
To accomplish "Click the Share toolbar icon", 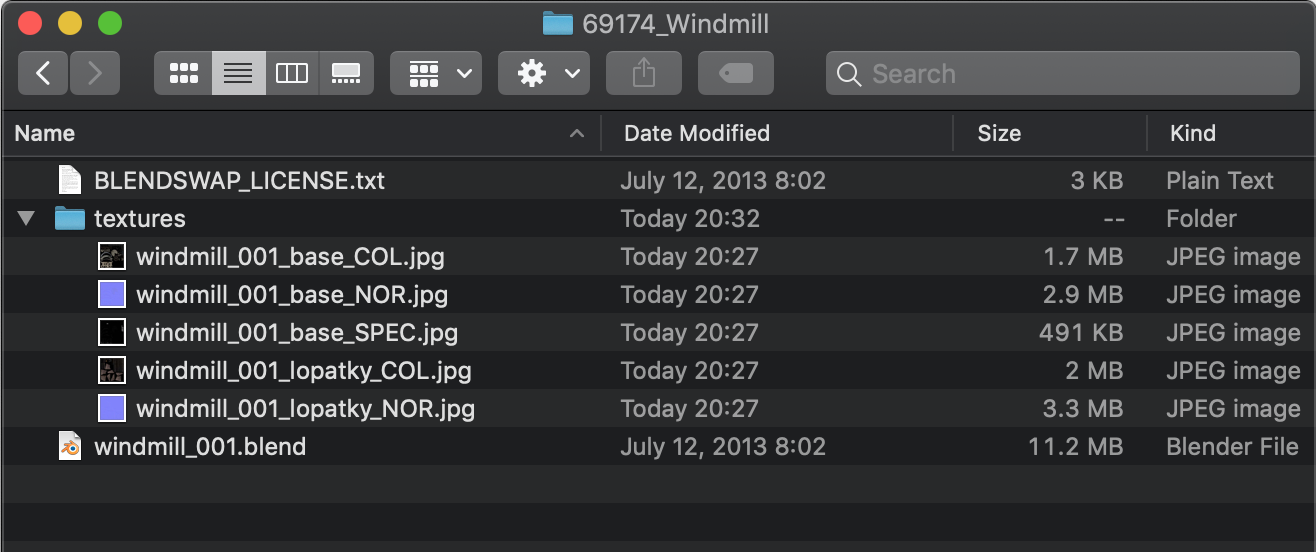I will coord(644,73).
